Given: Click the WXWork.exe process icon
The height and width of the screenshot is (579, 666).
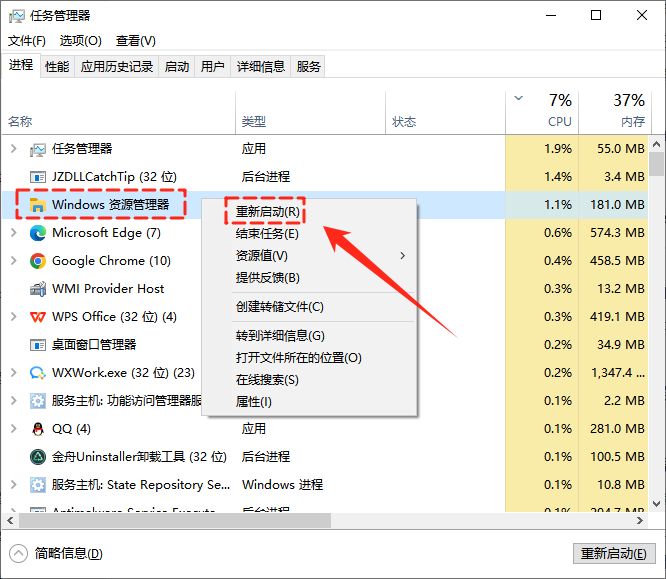Looking at the screenshot, I should click(38, 373).
